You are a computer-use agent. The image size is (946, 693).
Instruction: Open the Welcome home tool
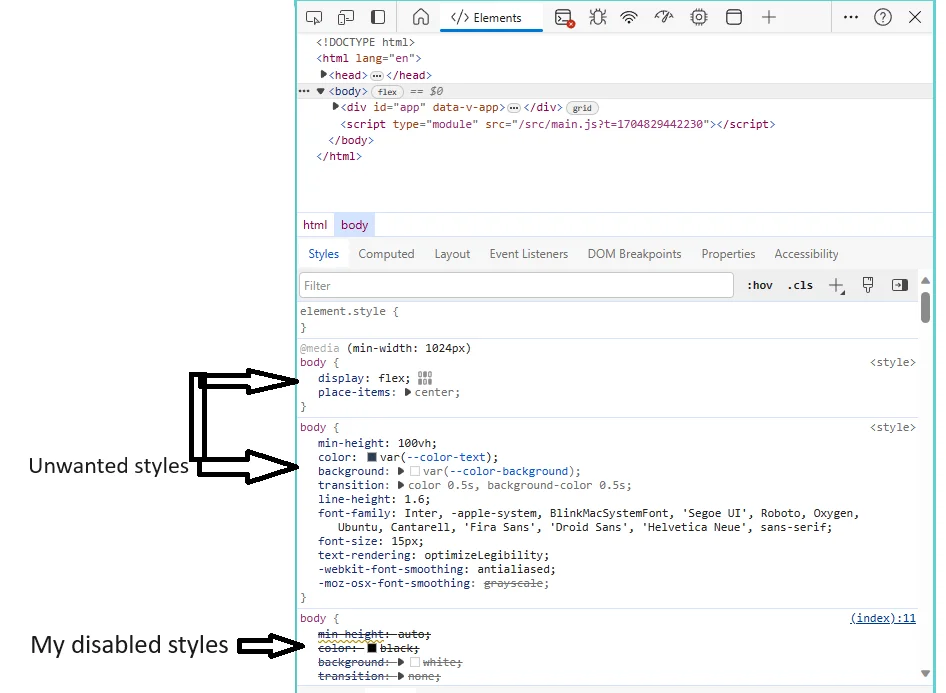421,17
